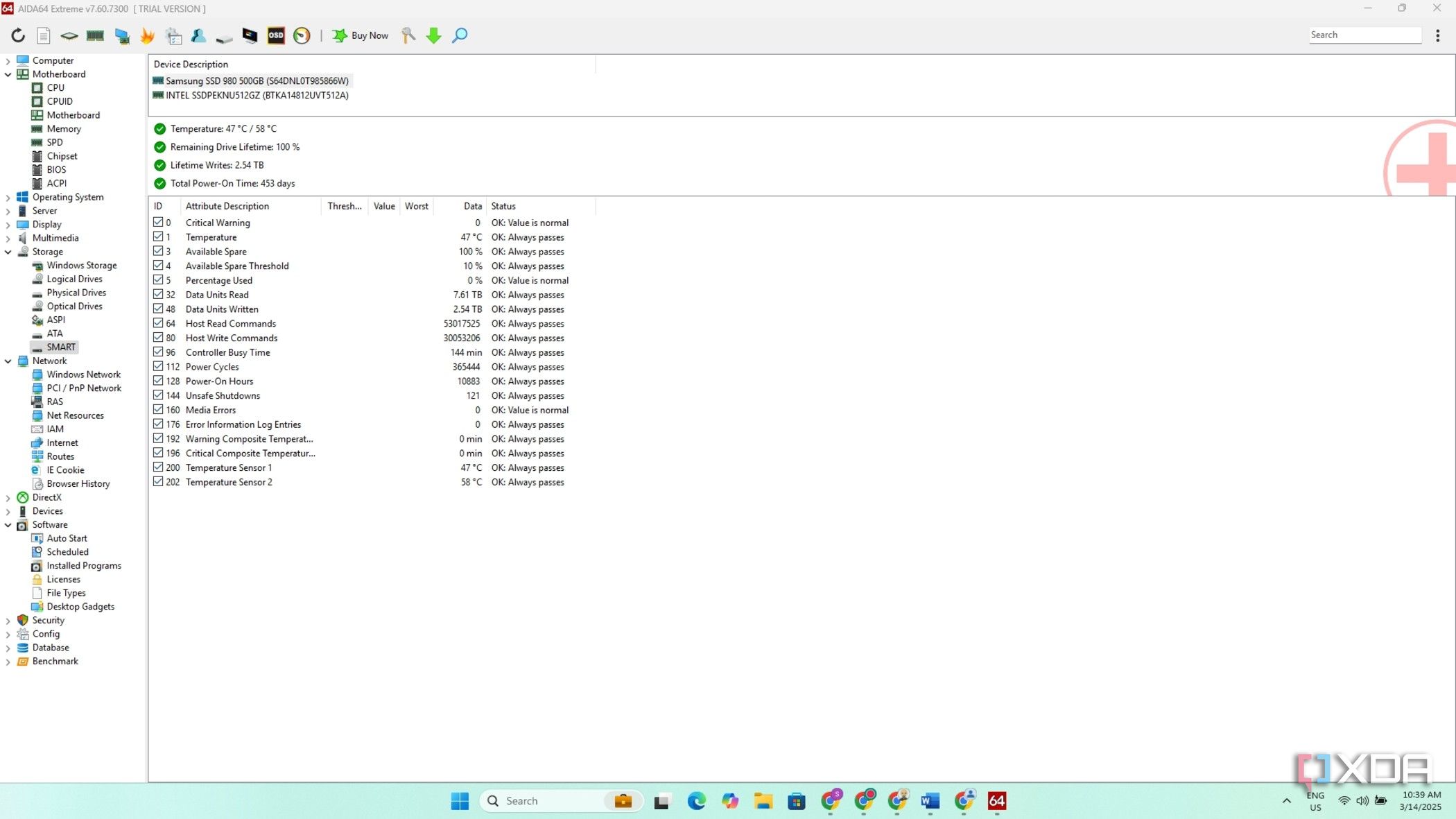Select the Windows Network tree item
This screenshot has height=819, width=1456.
tap(84, 374)
